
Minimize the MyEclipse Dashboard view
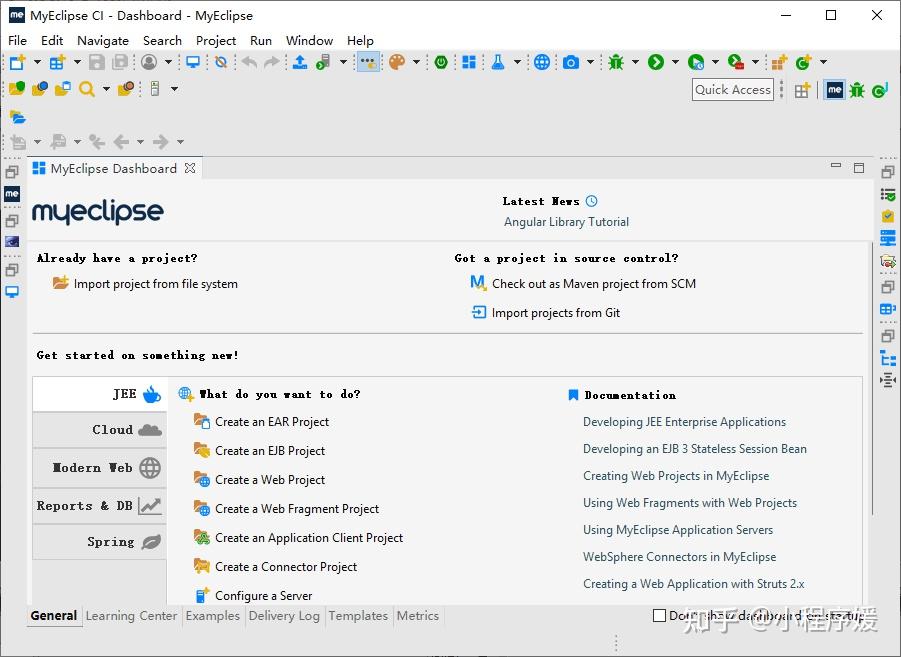(x=836, y=166)
